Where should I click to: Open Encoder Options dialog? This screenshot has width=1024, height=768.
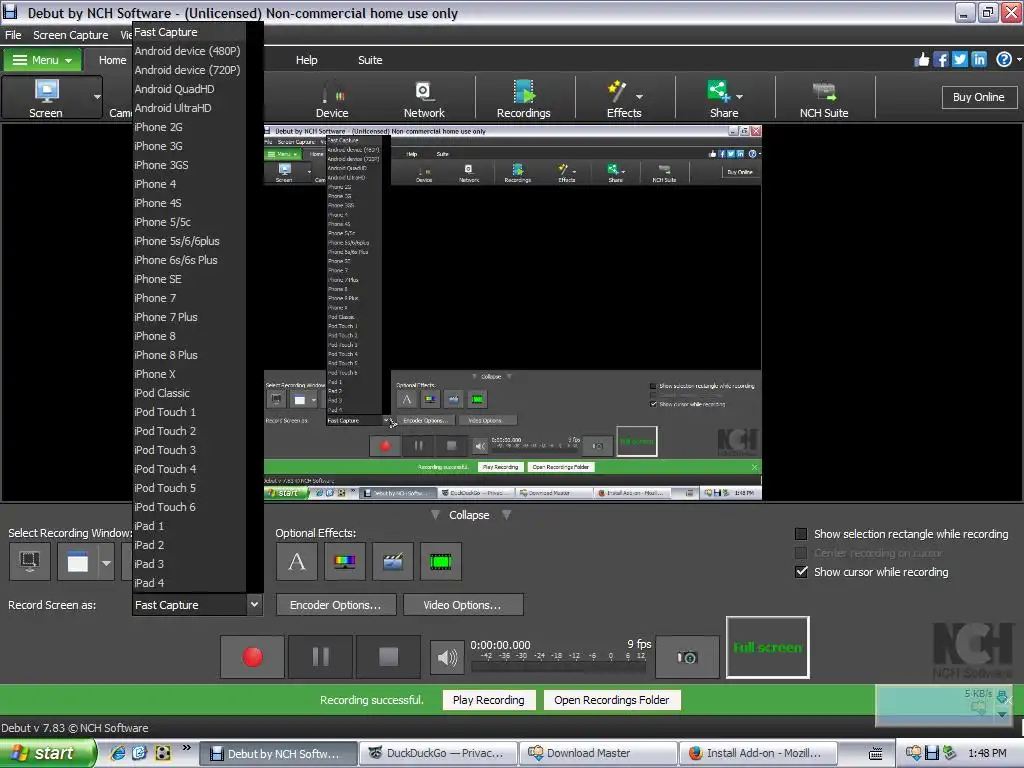tap(336, 605)
